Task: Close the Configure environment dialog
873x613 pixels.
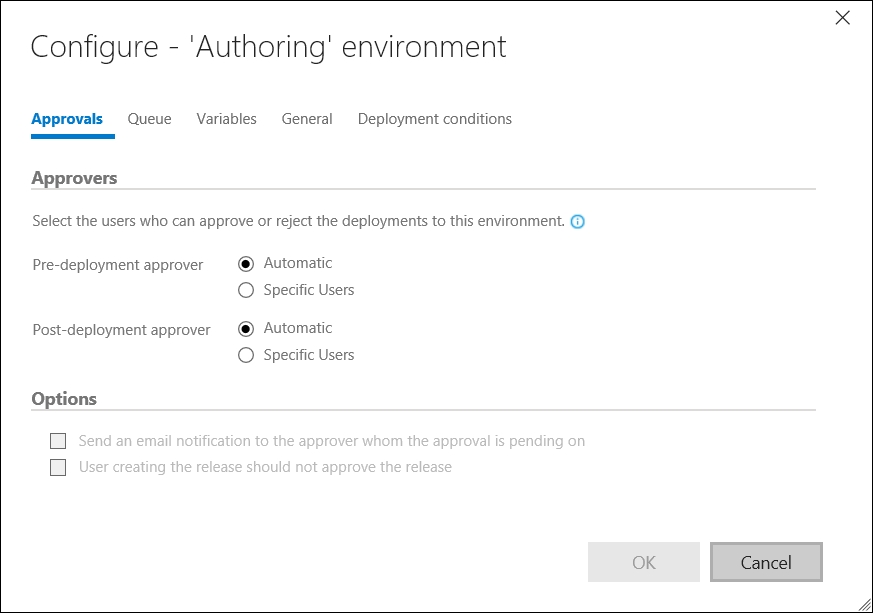Action: tap(842, 17)
